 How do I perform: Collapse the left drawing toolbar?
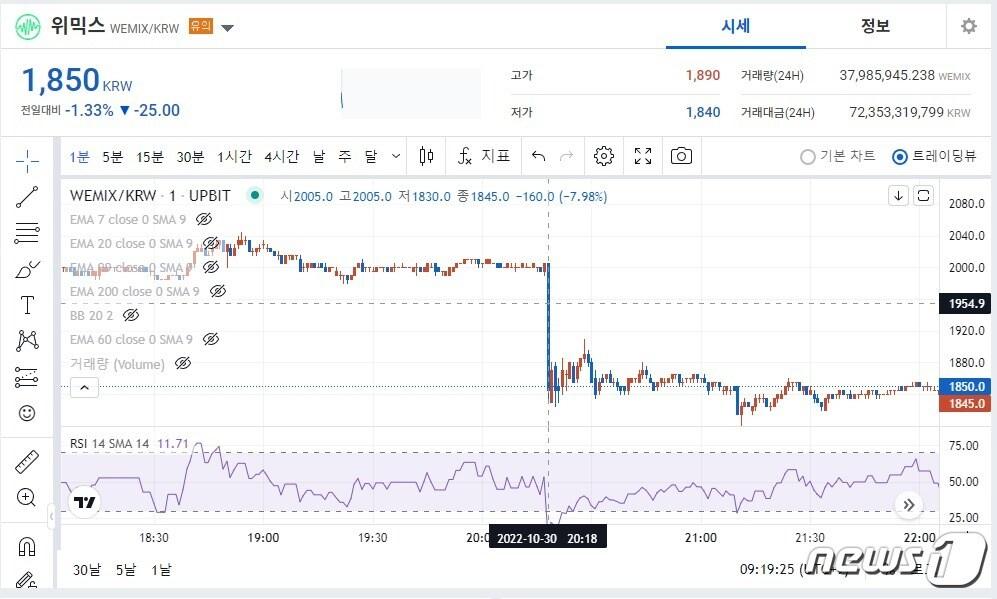(52, 516)
